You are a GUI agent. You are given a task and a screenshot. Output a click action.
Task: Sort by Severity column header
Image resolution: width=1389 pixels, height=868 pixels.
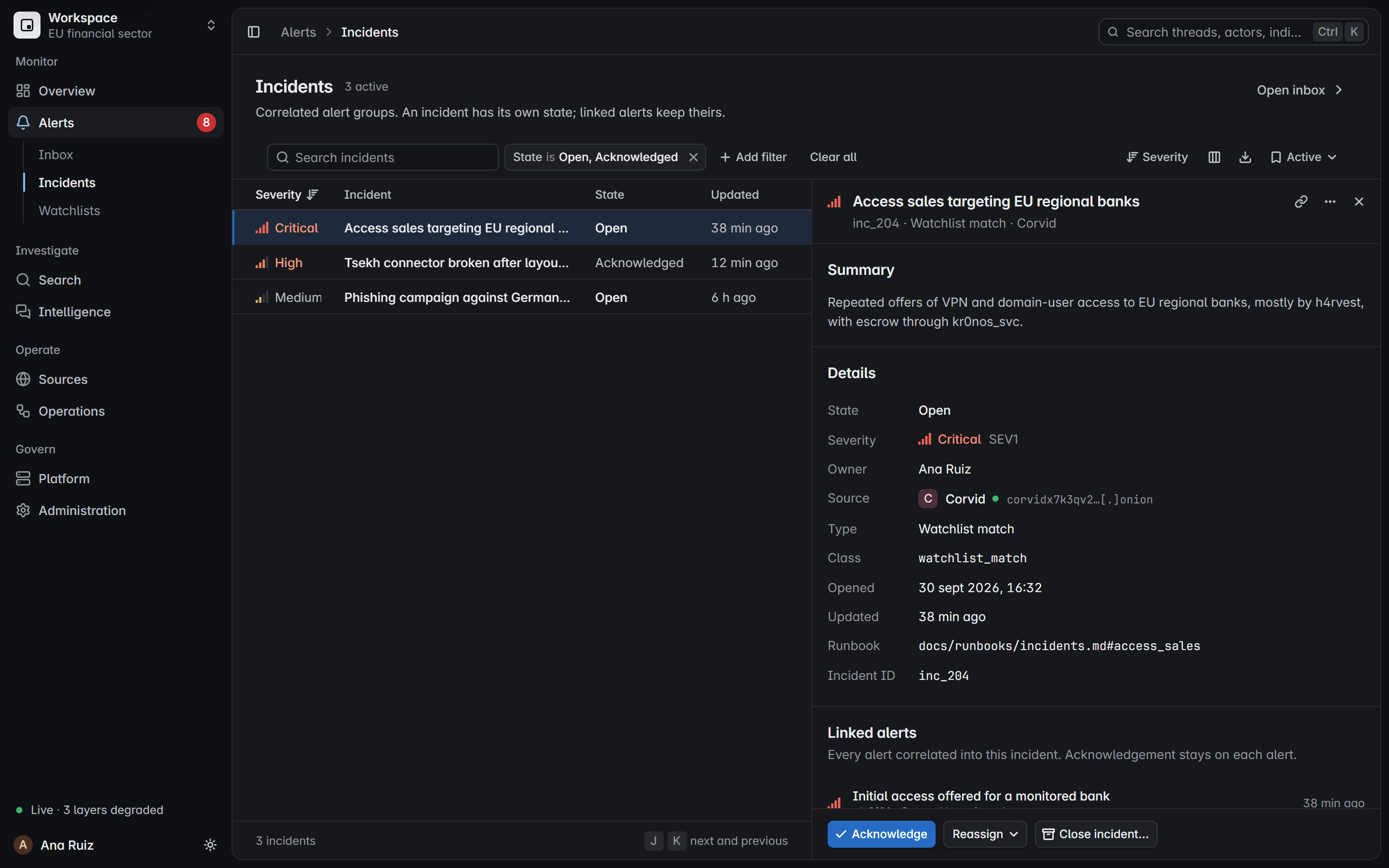tap(286, 195)
